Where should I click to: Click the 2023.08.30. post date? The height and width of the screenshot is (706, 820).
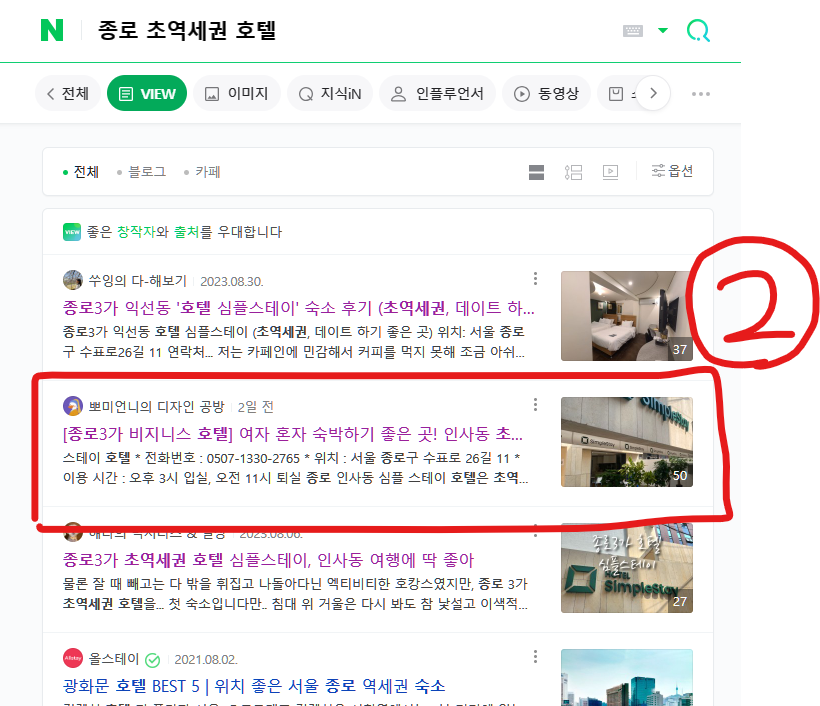click(x=232, y=281)
